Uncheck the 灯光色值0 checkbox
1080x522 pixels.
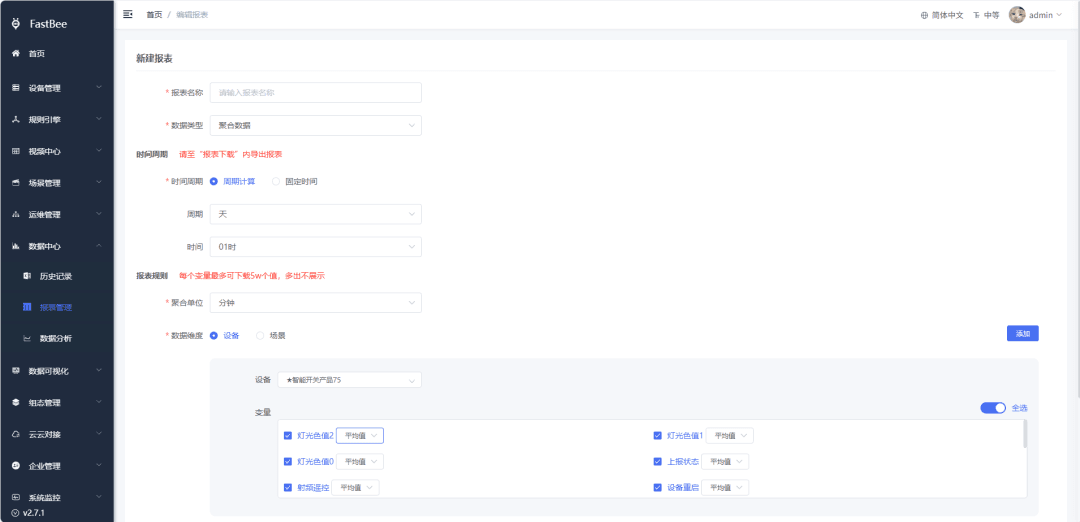pos(288,461)
